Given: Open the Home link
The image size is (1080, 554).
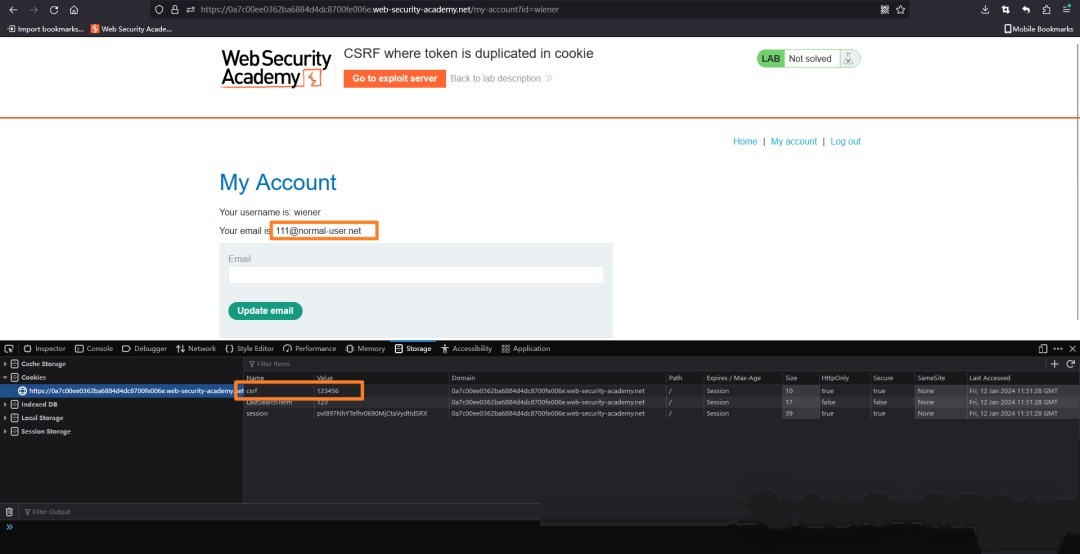Looking at the screenshot, I should [745, 141].
